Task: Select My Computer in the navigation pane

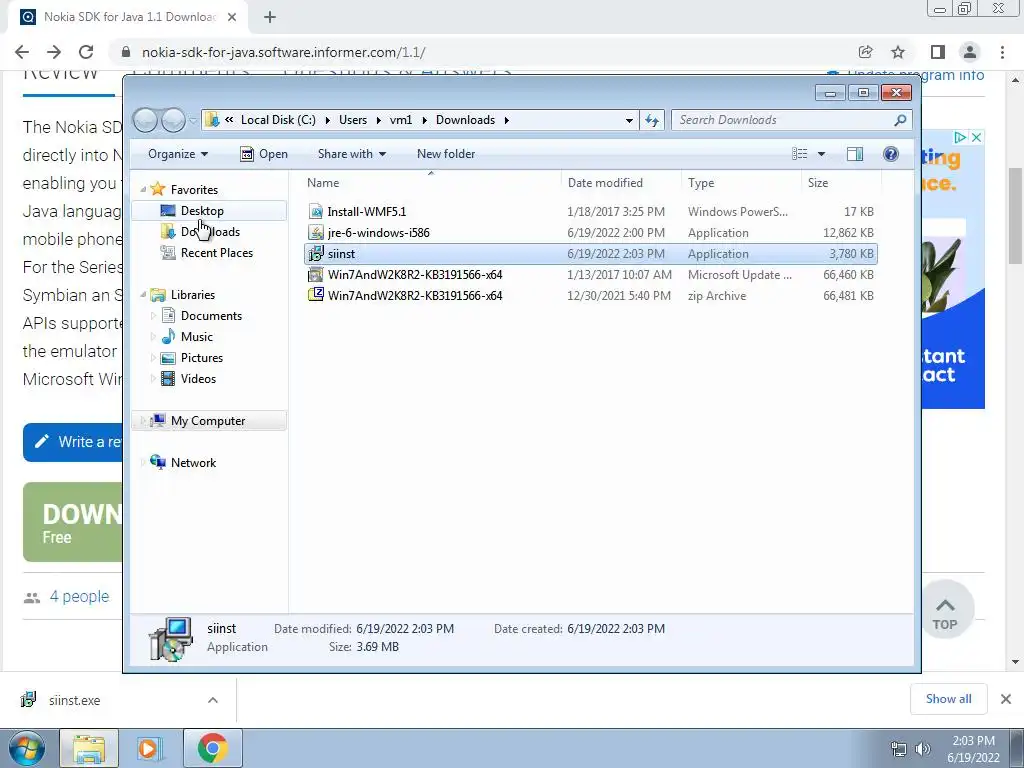Action: (x=208, y=421)
